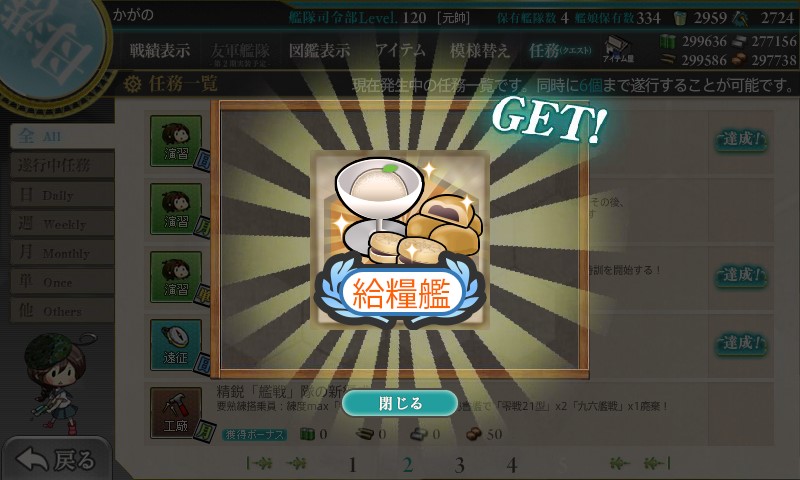Jump to first page arrow icon
Viewport: 800px width, 480px height.
pos(259,463)
